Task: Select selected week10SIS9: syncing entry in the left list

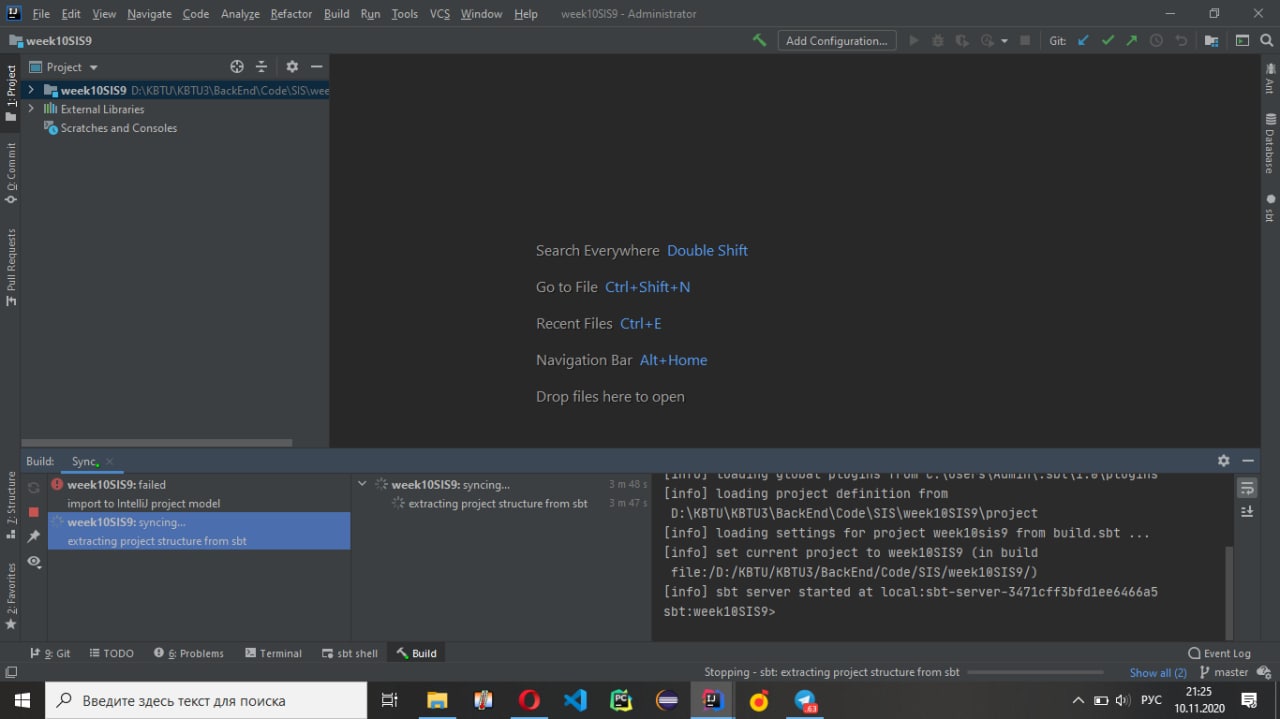Action: (199, 531)
